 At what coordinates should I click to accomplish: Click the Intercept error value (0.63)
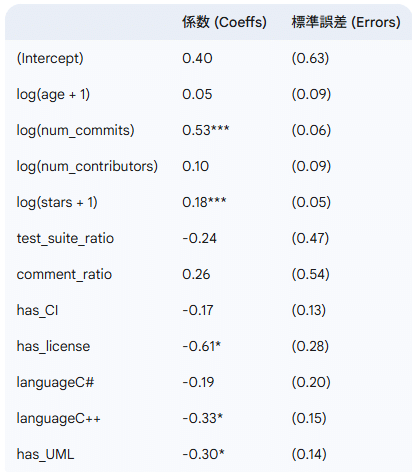[310, 58]
